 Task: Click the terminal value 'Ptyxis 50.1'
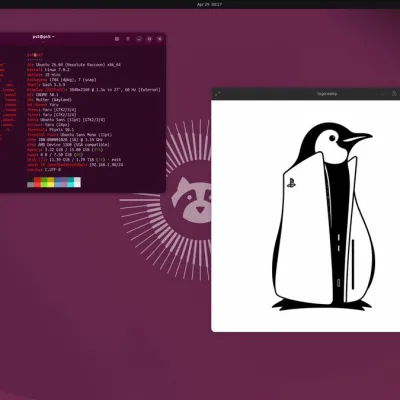pyautogui.click(x=62, y=130)
